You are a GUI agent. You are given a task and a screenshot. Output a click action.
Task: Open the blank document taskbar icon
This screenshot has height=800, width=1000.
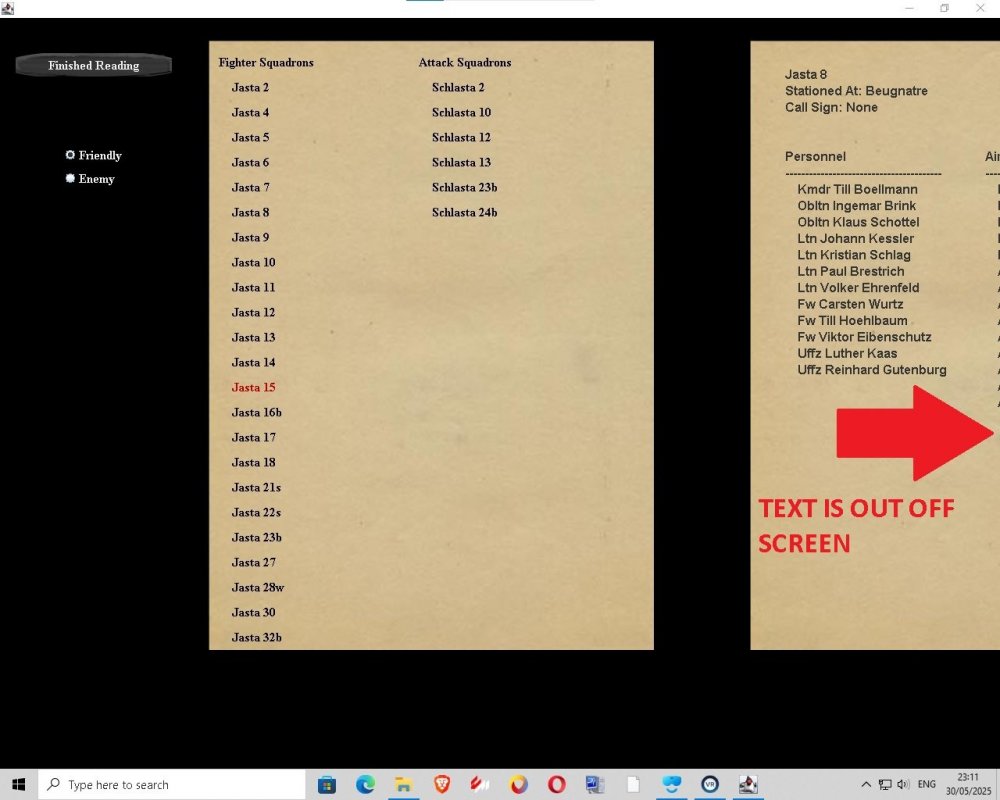coord(633,785)
